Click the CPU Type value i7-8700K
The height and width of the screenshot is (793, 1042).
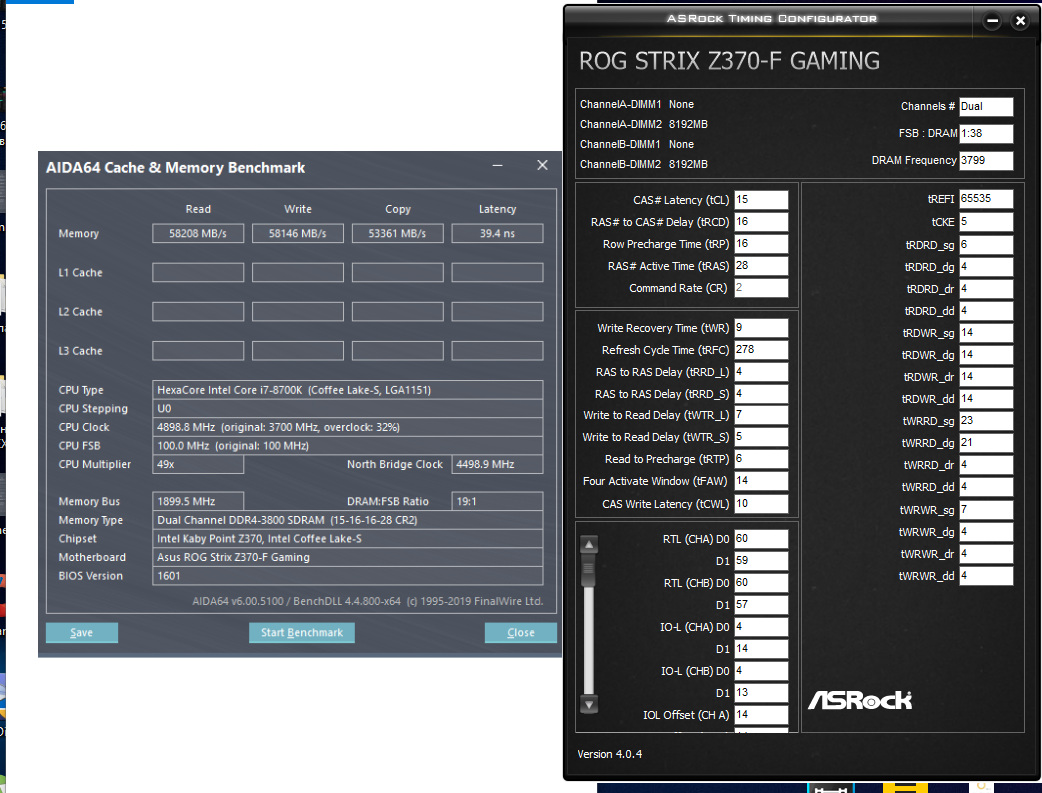(x=348, y=390)
